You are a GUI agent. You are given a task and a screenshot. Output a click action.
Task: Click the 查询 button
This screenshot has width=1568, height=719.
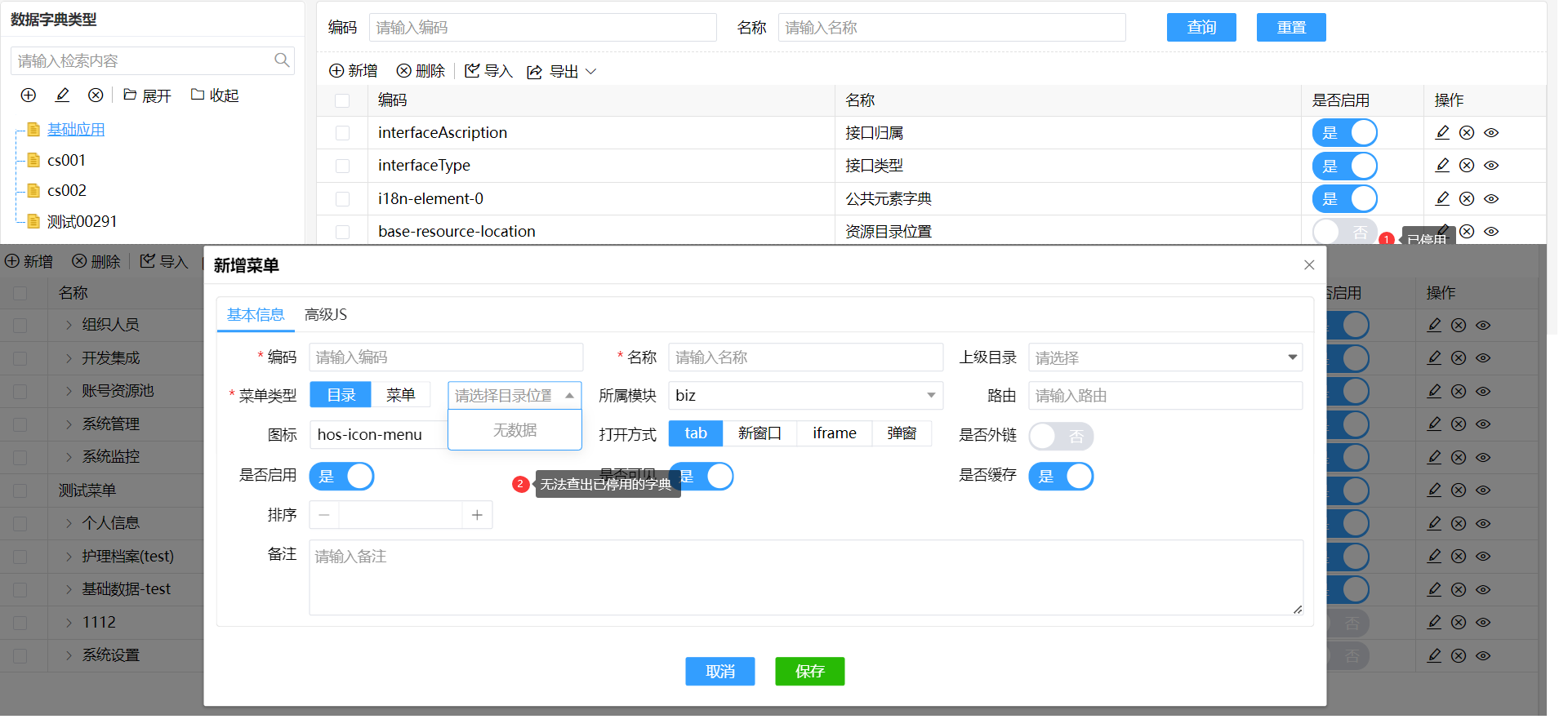(1201, 27)
